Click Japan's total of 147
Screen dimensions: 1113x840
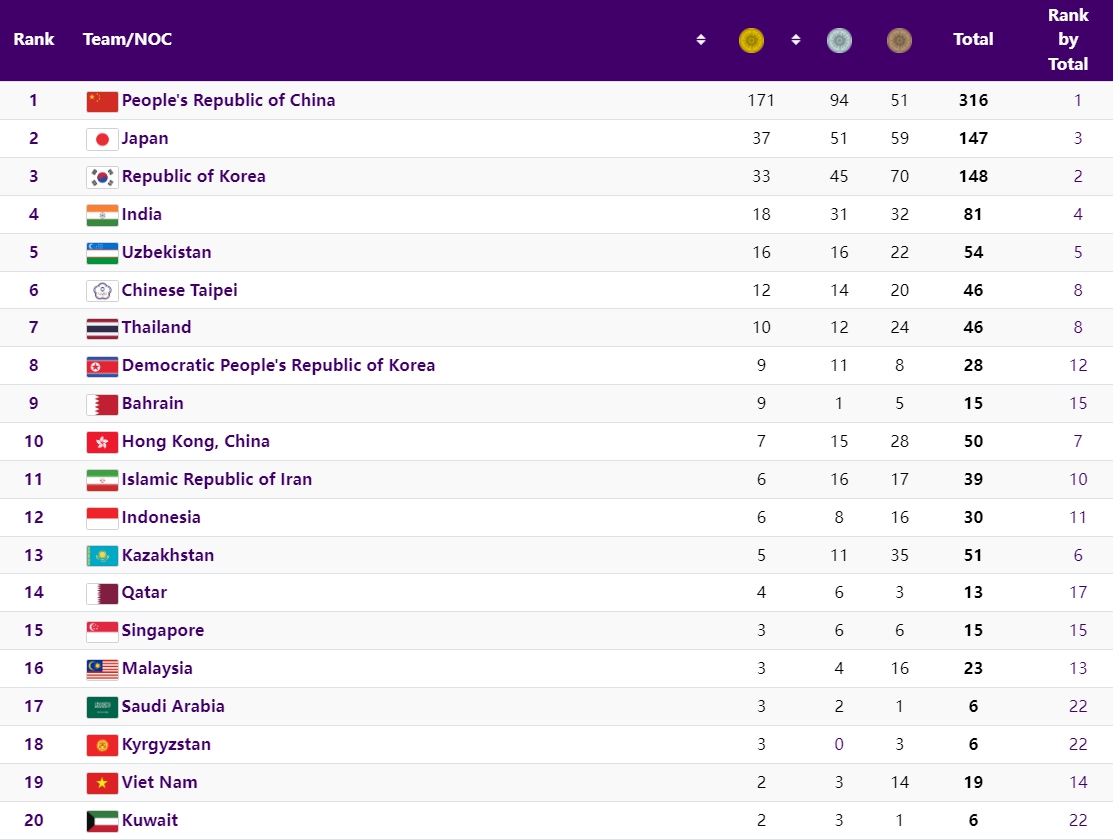coord(973,138)
